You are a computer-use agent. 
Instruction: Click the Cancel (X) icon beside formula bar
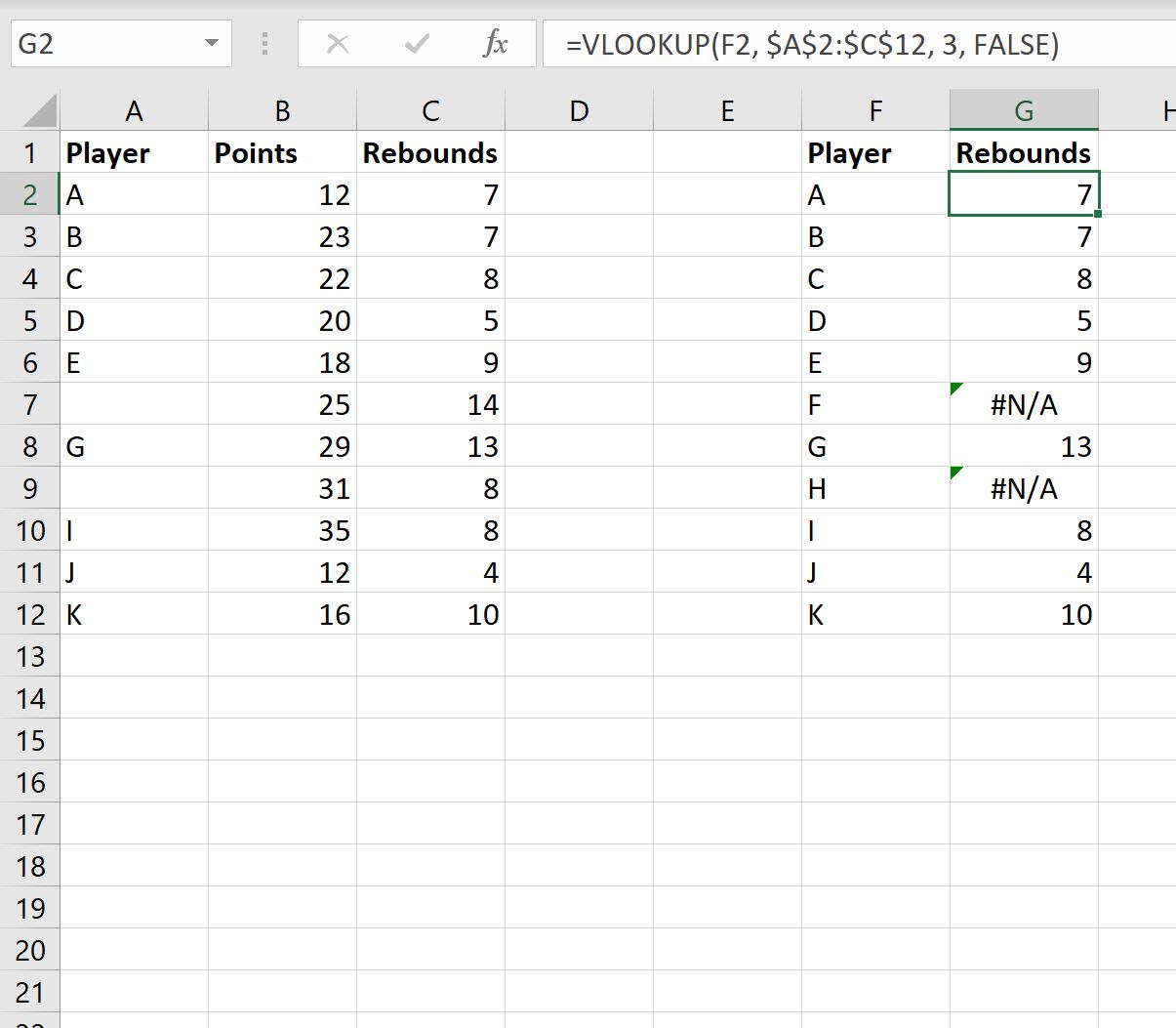(x=337, y=43)
